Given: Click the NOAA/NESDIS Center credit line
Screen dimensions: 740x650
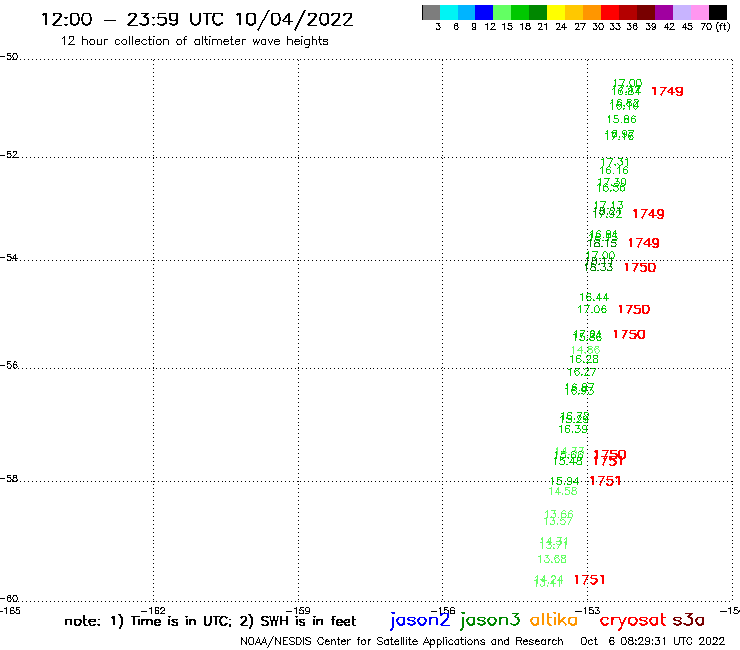Looking at the screenshot, I should click(402, 641).
